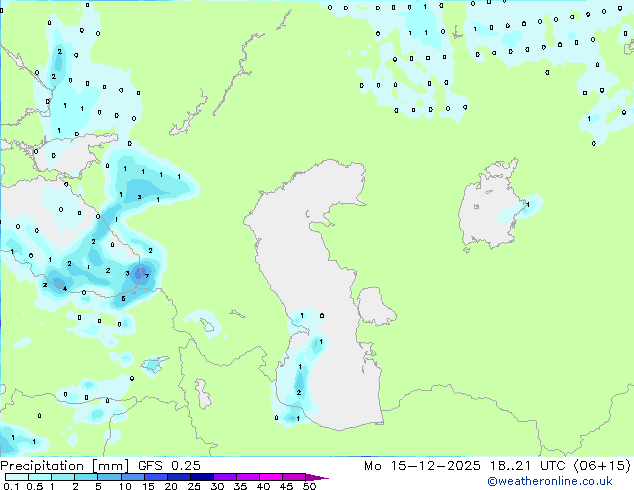Click the "5" precipitation value on map
The image size is (634, 490).
tap(123, 299)
